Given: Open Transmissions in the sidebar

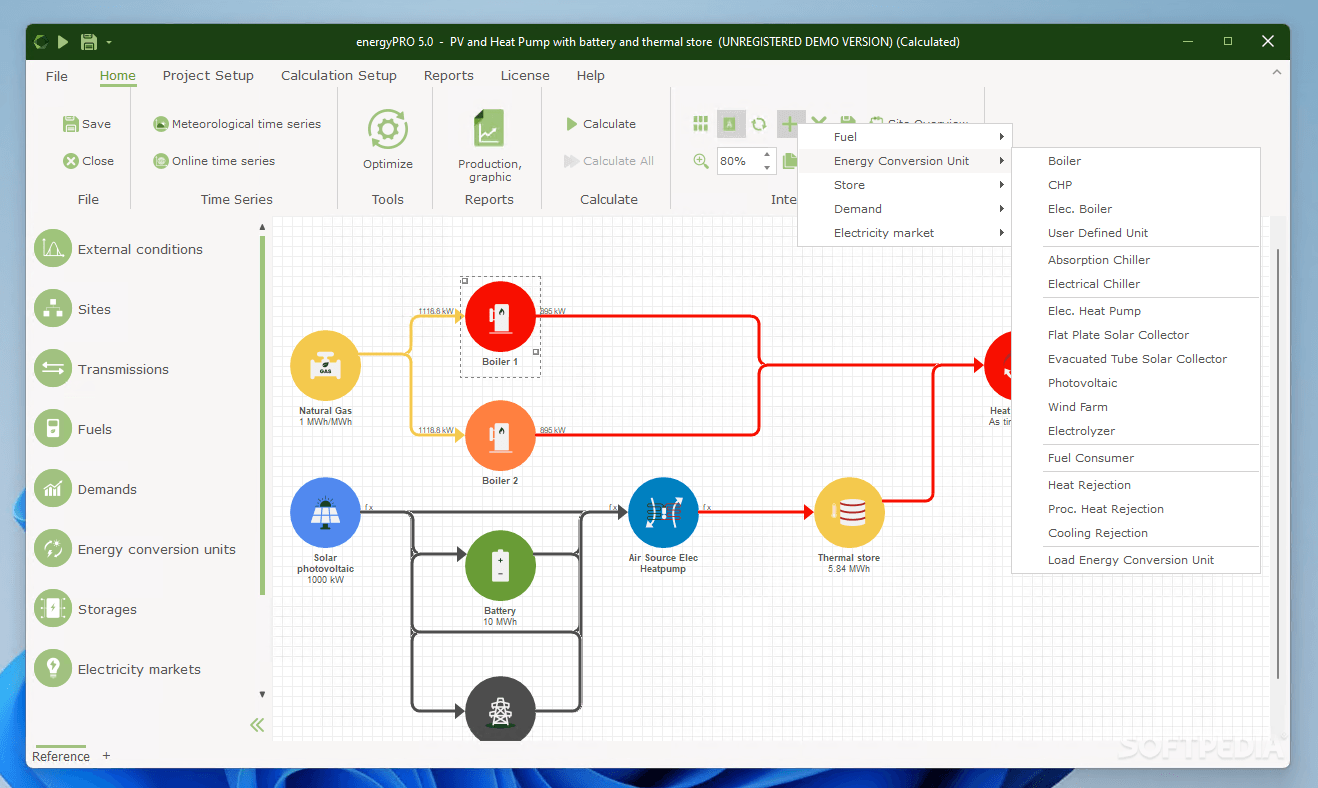Looking at the screenshot, I should coord(102,369).
